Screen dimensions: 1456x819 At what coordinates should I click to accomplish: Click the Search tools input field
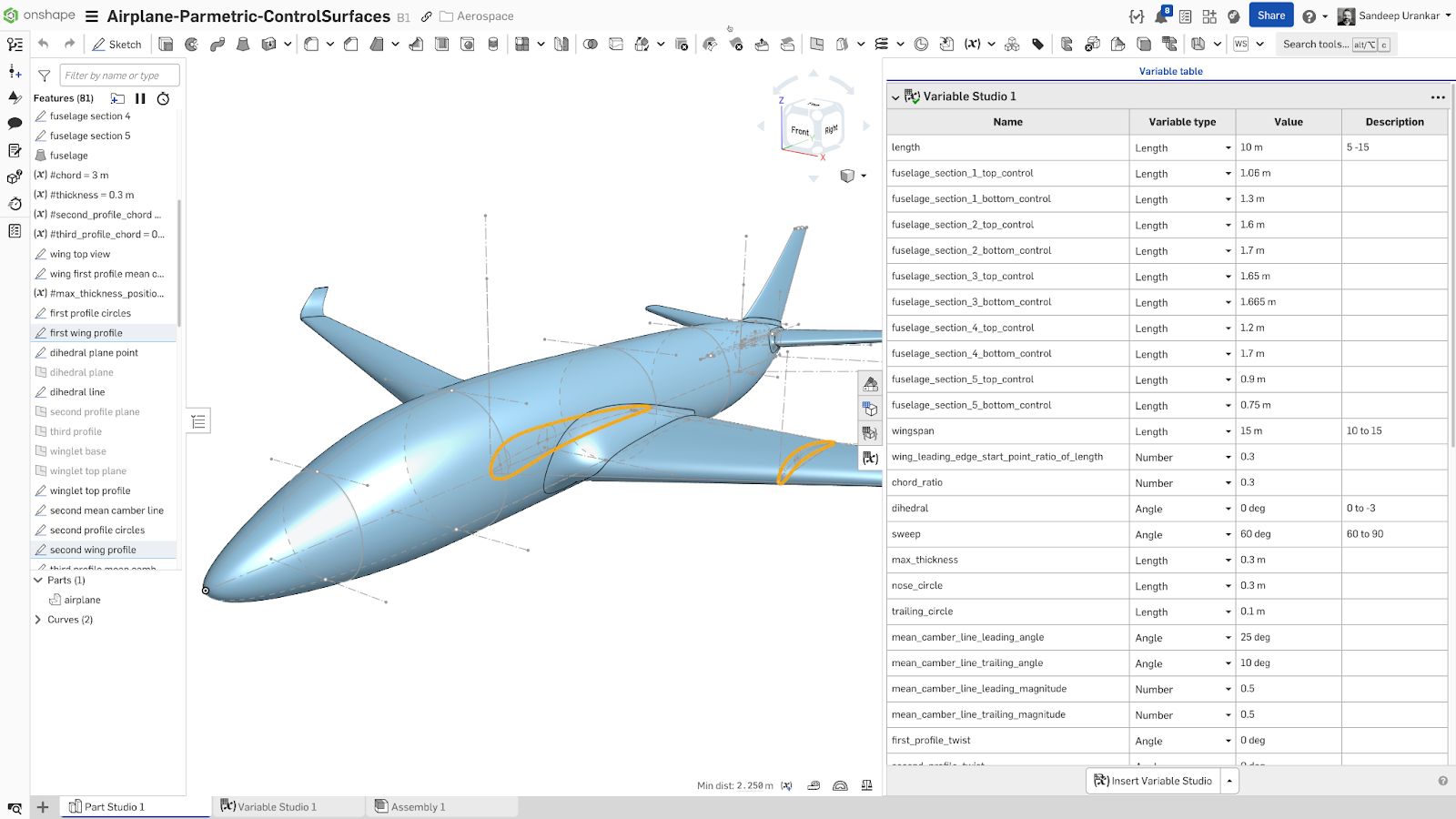pos(1319,44)
